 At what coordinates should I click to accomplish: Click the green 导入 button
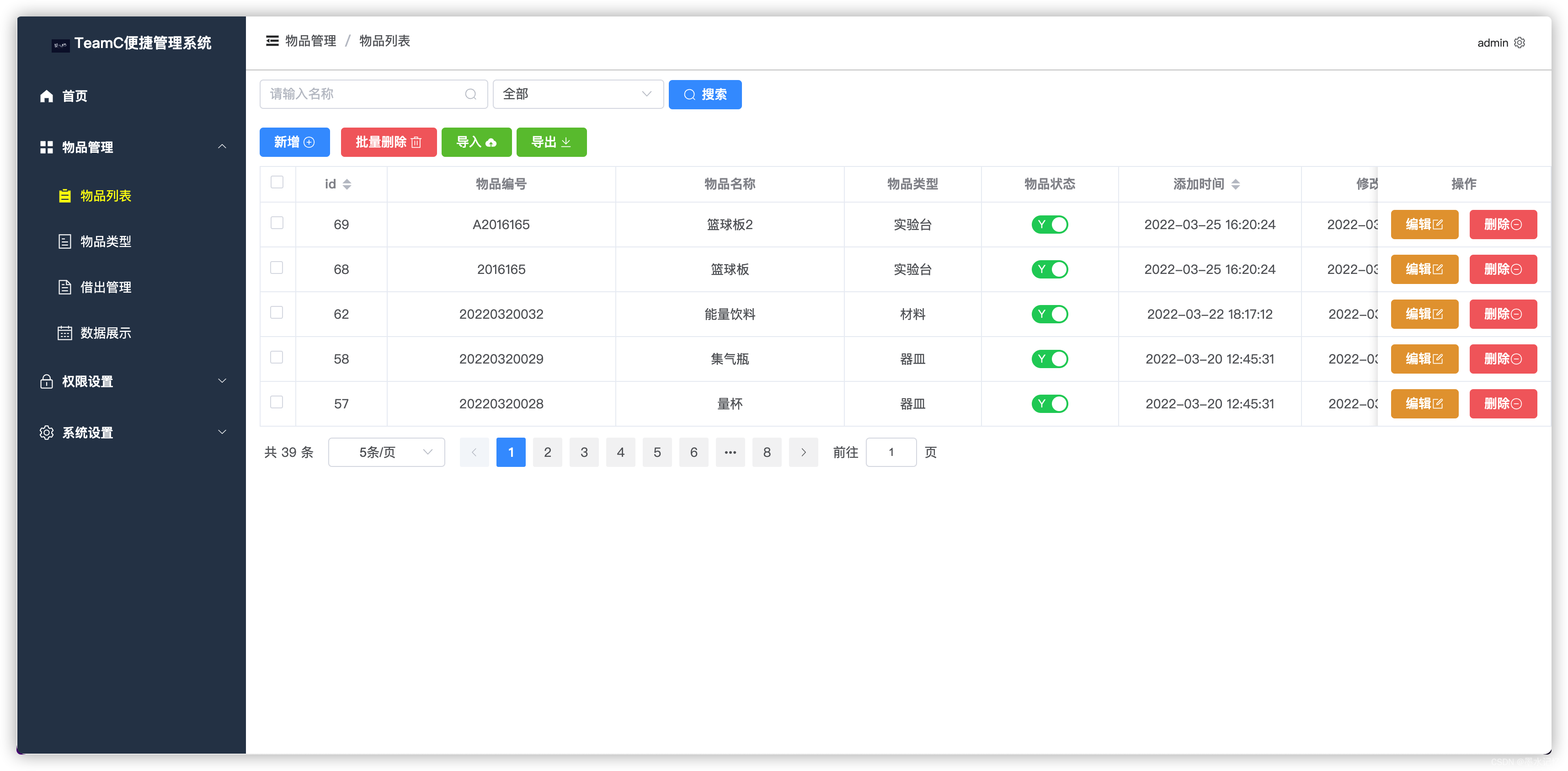tap(477, 142)
